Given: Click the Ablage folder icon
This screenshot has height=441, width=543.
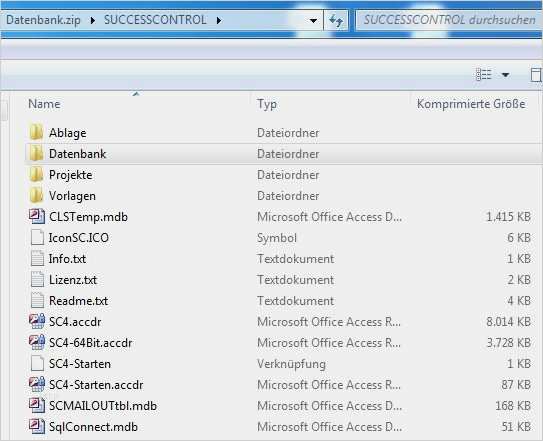Looking at the screenshot, I should (x=36, y=133).
